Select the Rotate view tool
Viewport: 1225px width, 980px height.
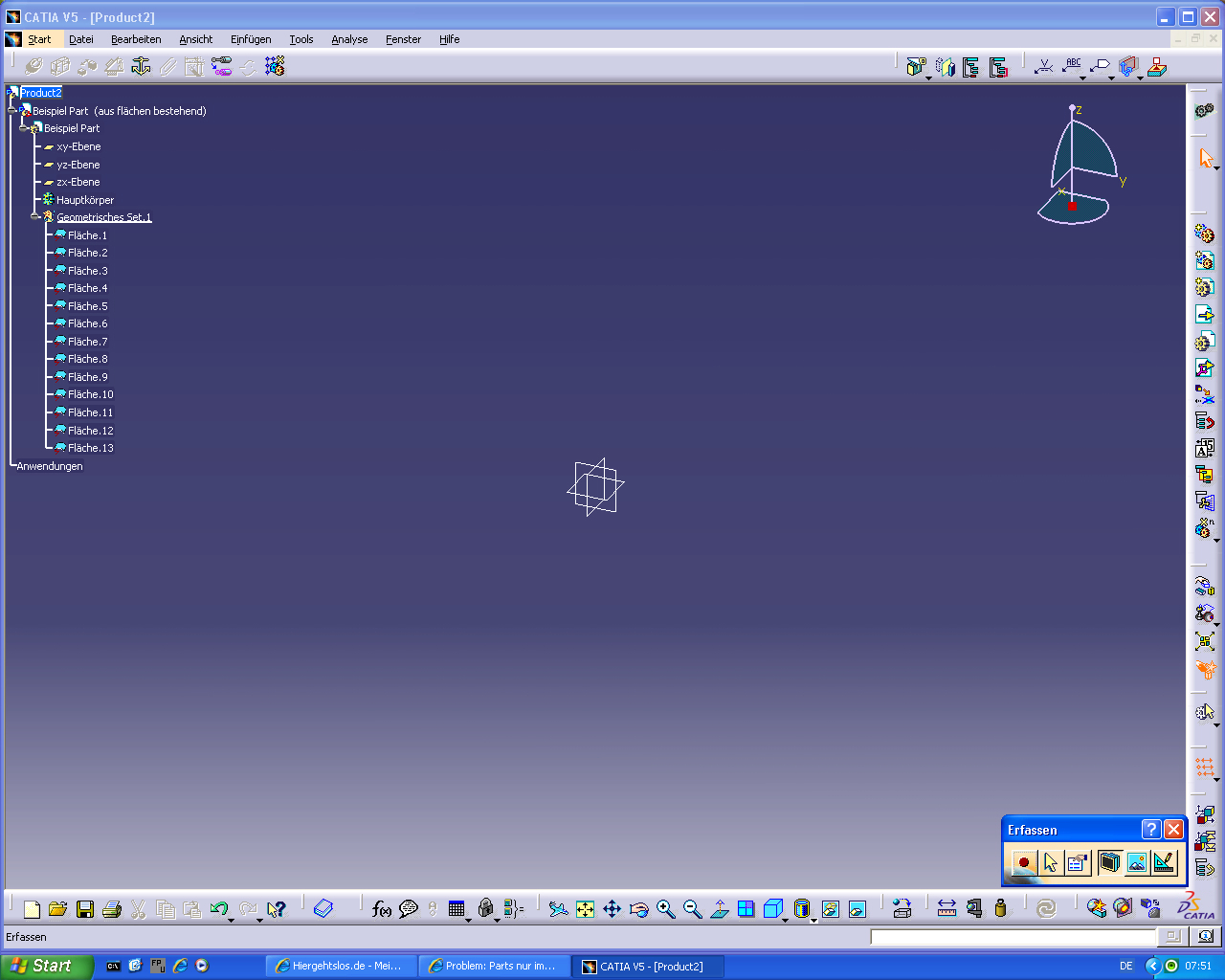click(638, 909)
